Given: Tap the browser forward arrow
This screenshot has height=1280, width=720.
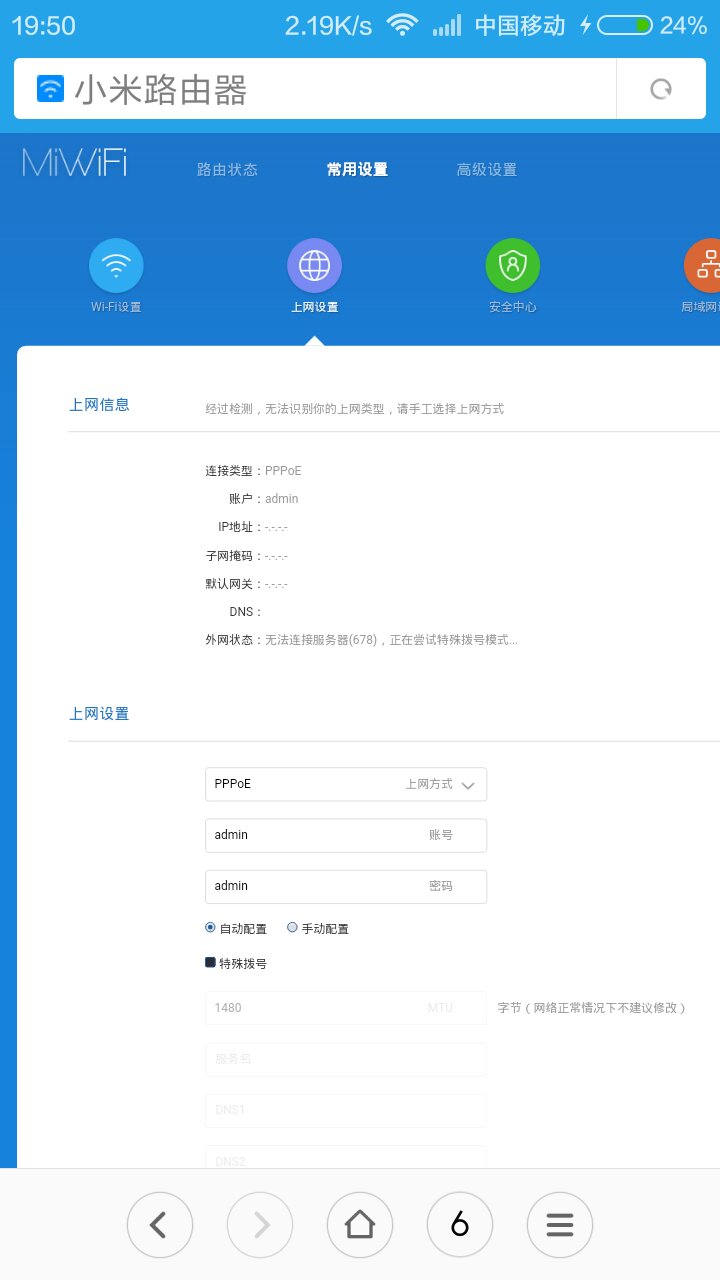Looking at the screenshot, I should [x=260, y=1224].
